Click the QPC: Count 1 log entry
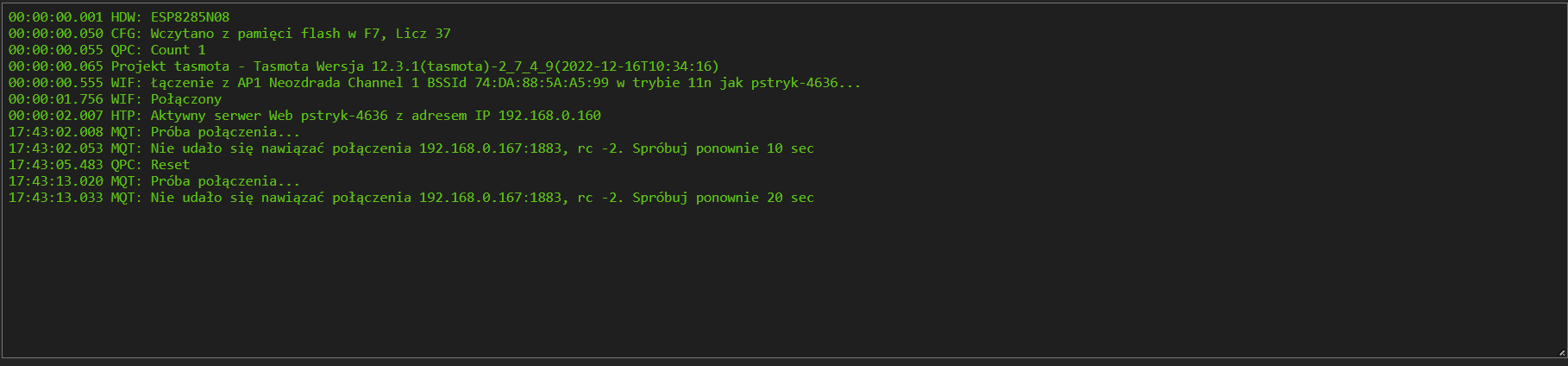The height and width of the screenshot is (366, 1568). 107,49
